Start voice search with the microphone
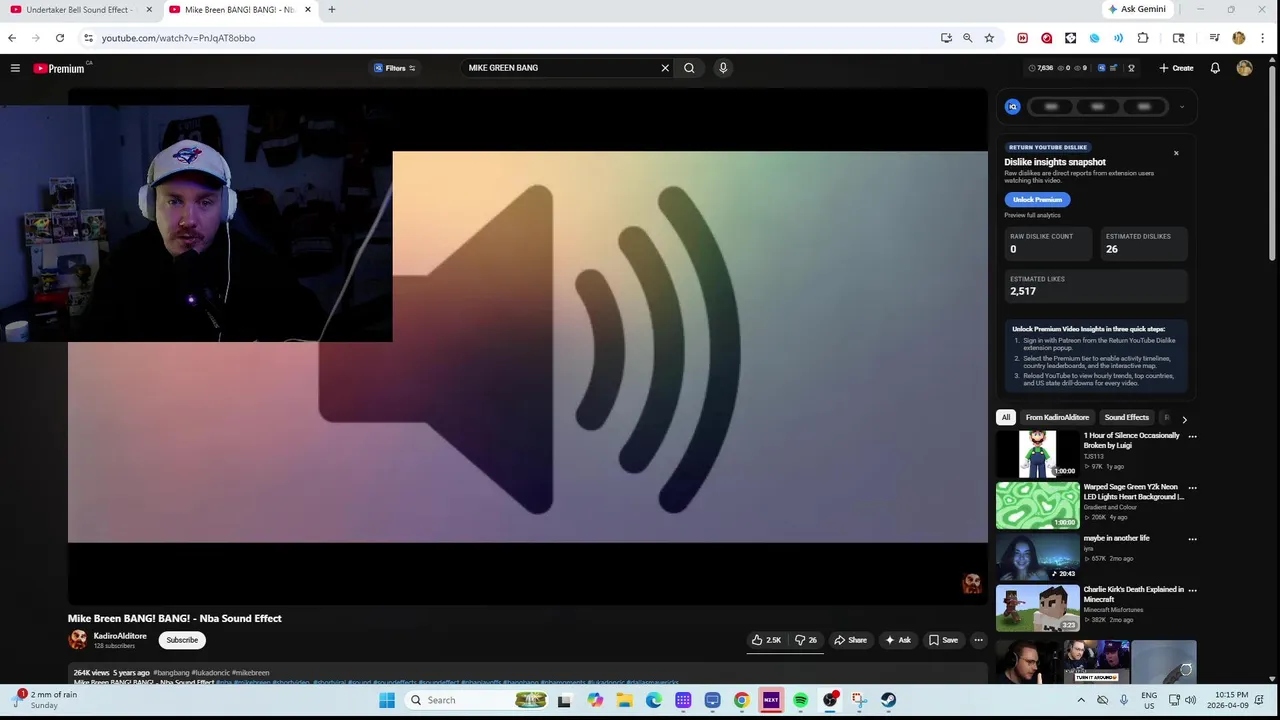The image size is (1280, 720). [723, 68]
